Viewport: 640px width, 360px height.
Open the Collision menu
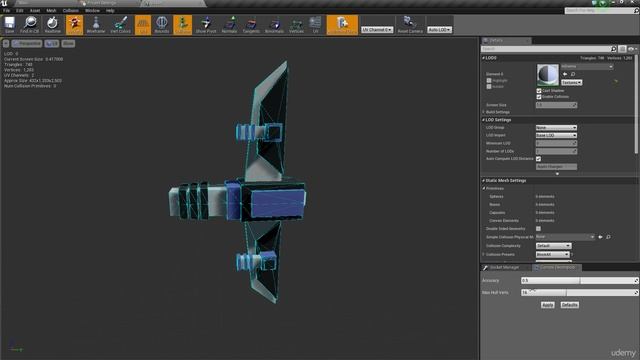(x=71, y=11)
